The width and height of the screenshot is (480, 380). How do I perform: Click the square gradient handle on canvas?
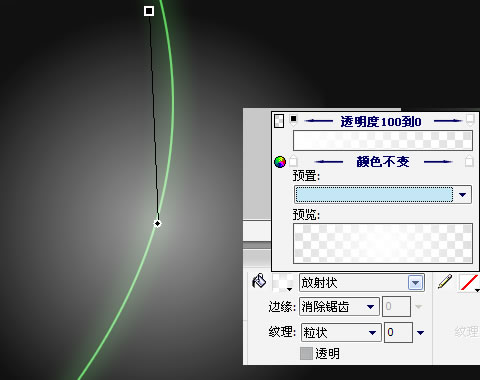149,11
